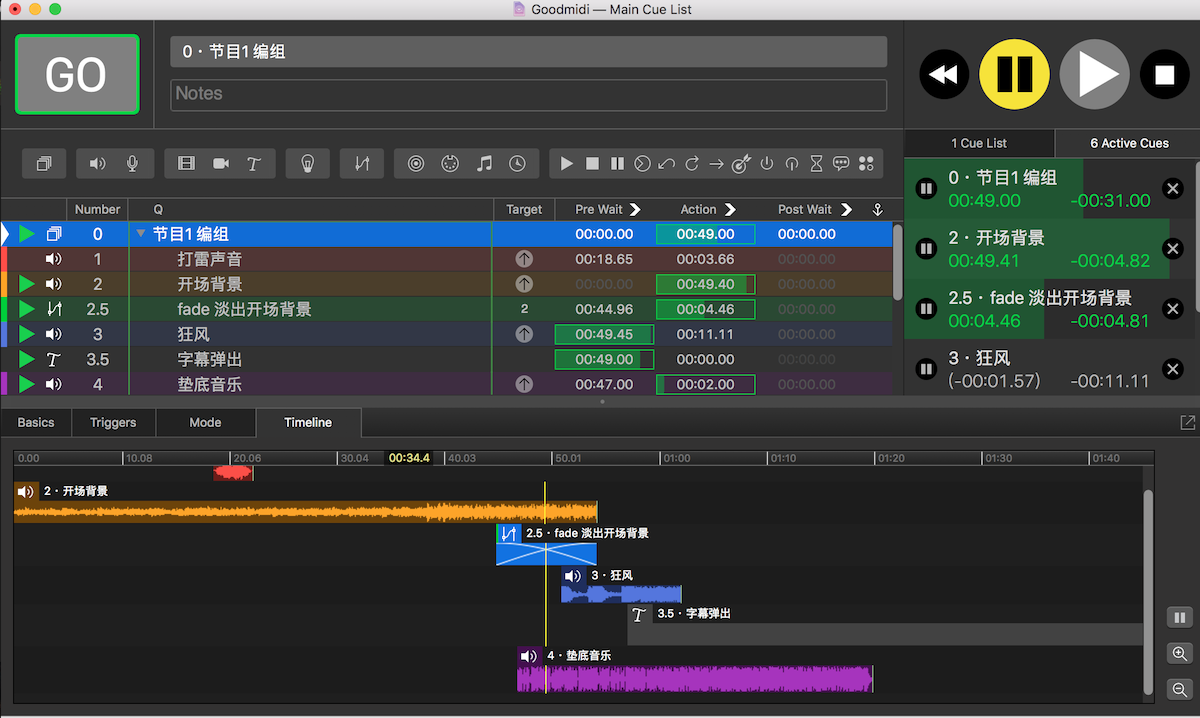Add a Target cue from toolbar
This screenshot has height=718, width=1200.
coord(741,163)
